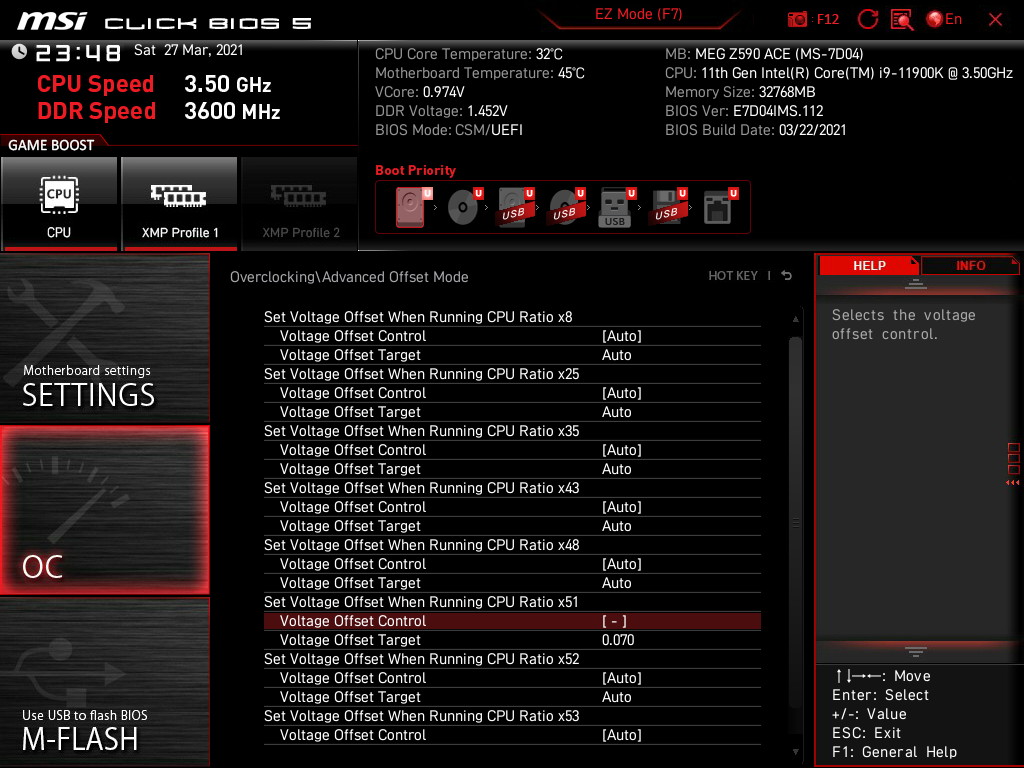Switch to the HELP tab
Viewport: 1024px width, 768px height.
click(x=869, y=266)
